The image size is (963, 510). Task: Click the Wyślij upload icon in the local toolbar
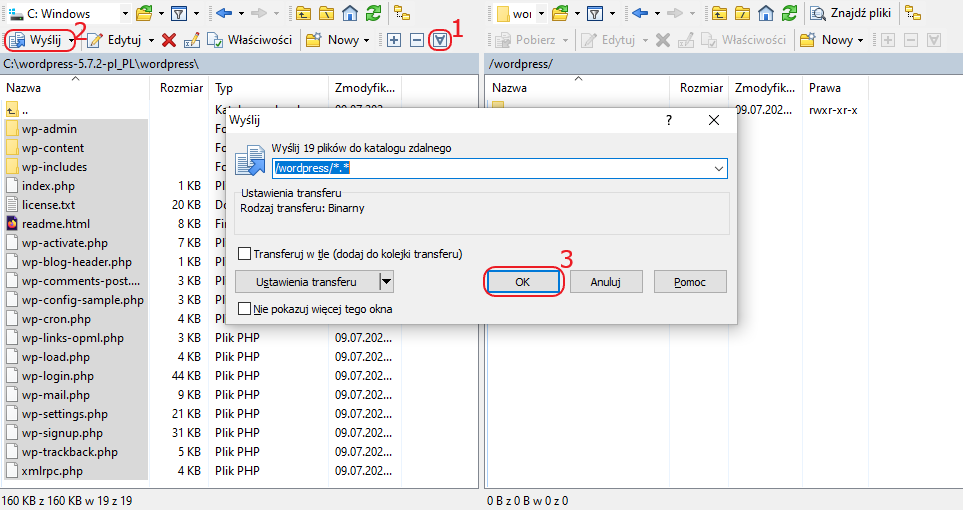[17, 40]
